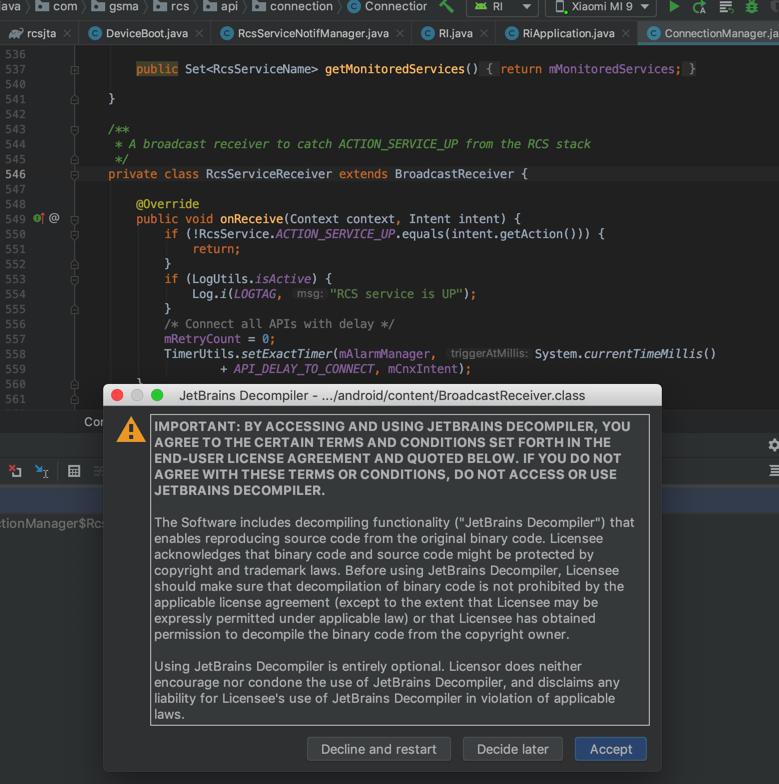The image size is (779, 784).
Task: Click the Accept button in the decompiler dialog
Action: pyautogui.click(x=610, y=749)
